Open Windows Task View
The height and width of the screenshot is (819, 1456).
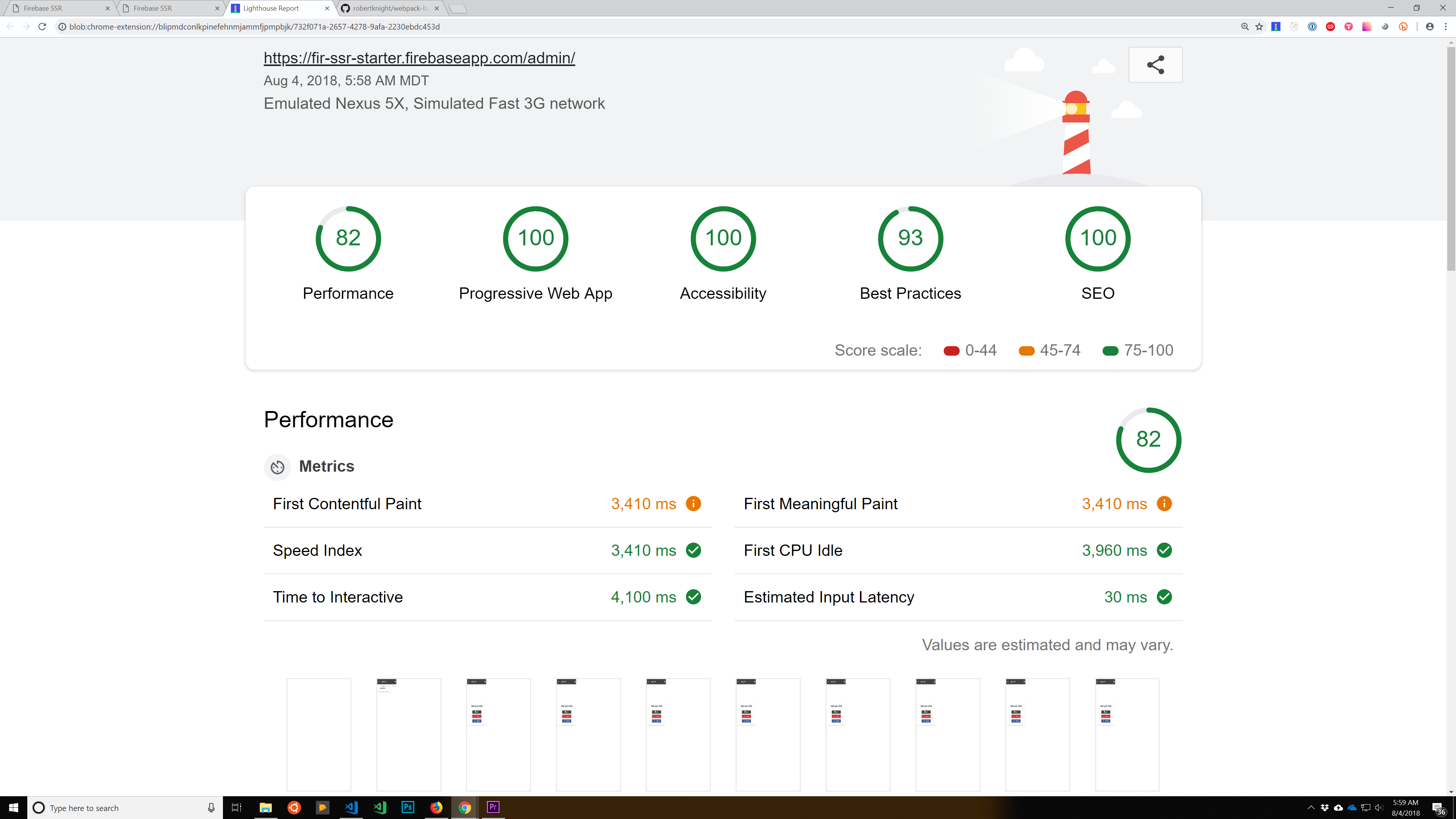point(236,807)
